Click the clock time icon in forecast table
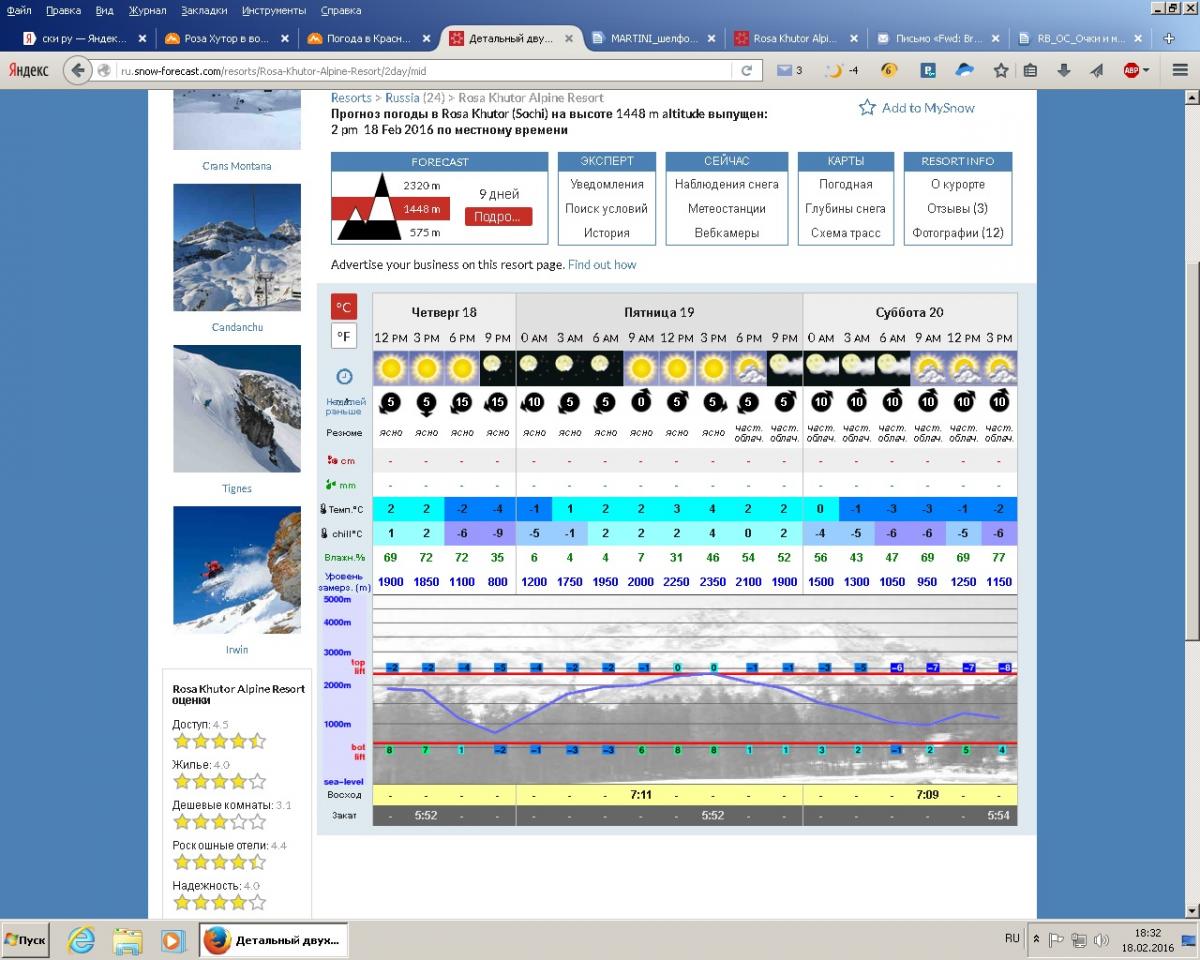1200x960 pixels. (344, 376)
